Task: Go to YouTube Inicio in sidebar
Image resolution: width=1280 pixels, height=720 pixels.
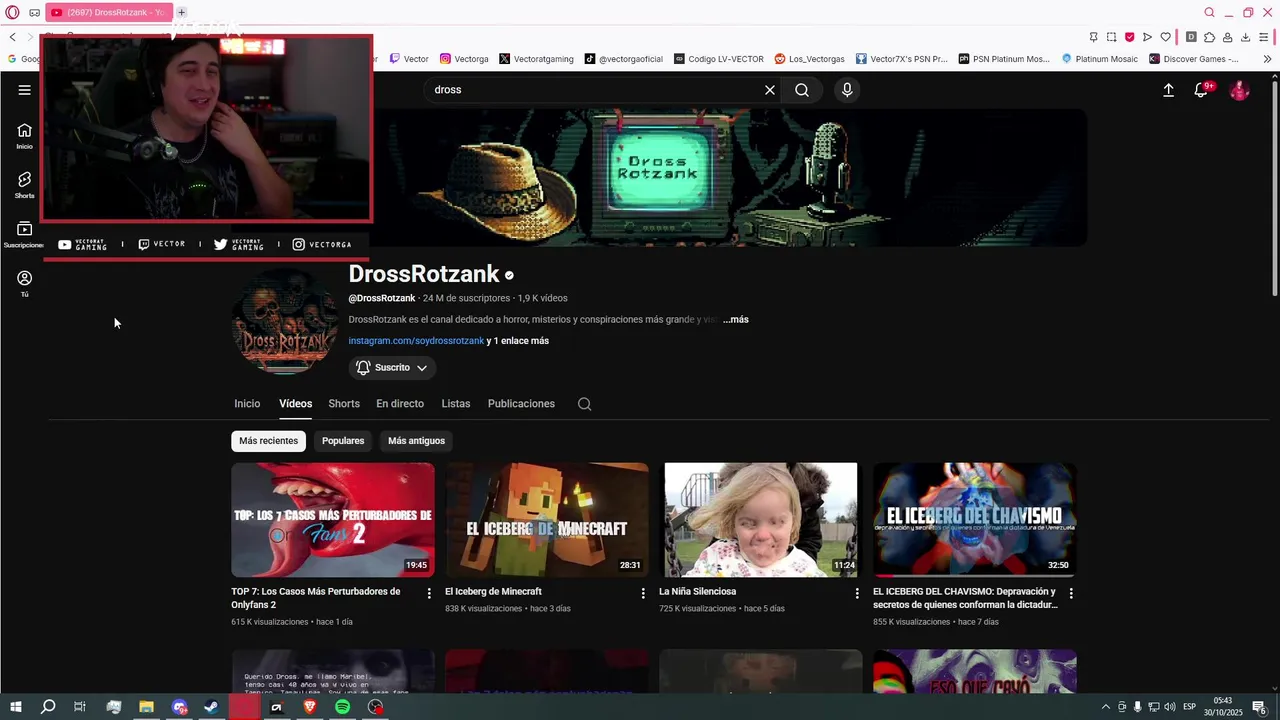Action: pos(24,136)
